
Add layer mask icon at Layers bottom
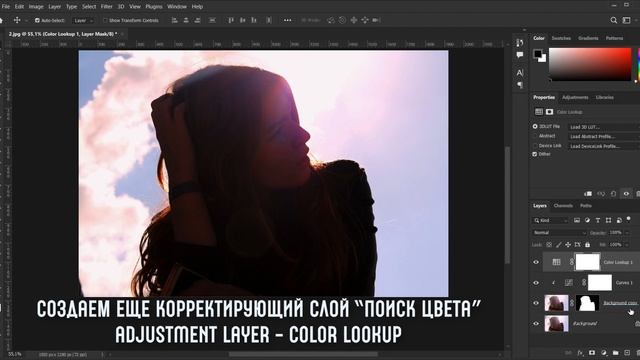[x=592, y=353]
